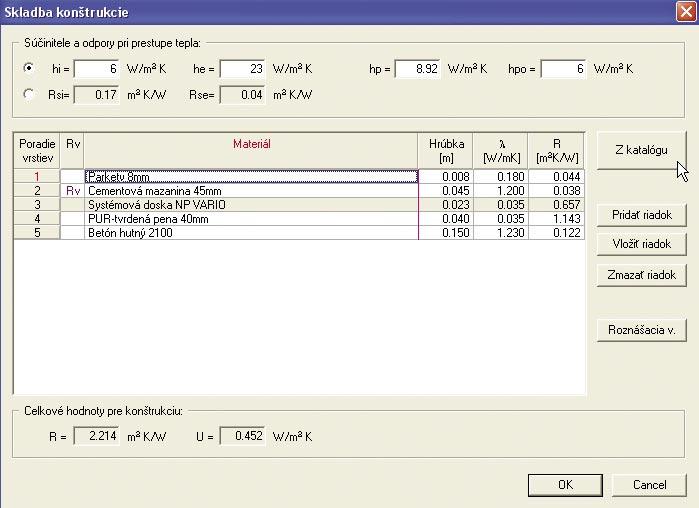Click the Vložiť riadok button
699x508 pixels.
pos(641,244)
